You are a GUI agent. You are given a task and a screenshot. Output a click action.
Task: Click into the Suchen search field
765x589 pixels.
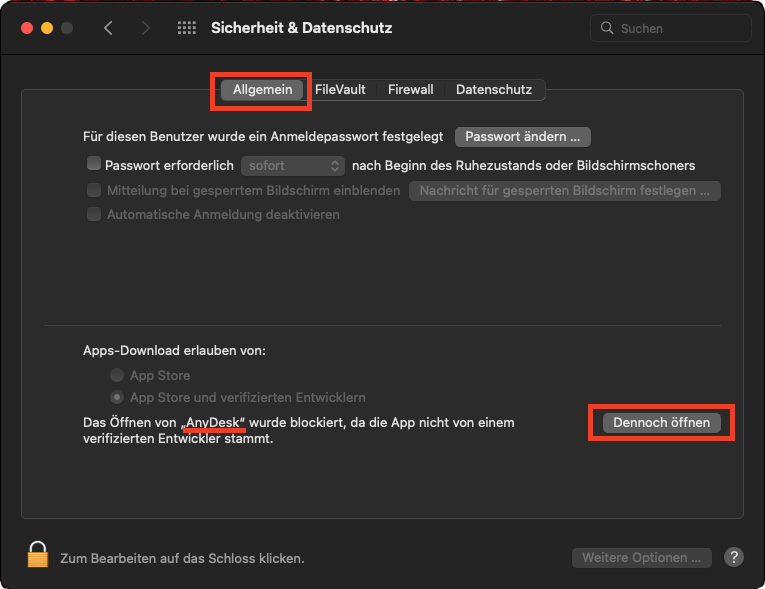point(671,28)
